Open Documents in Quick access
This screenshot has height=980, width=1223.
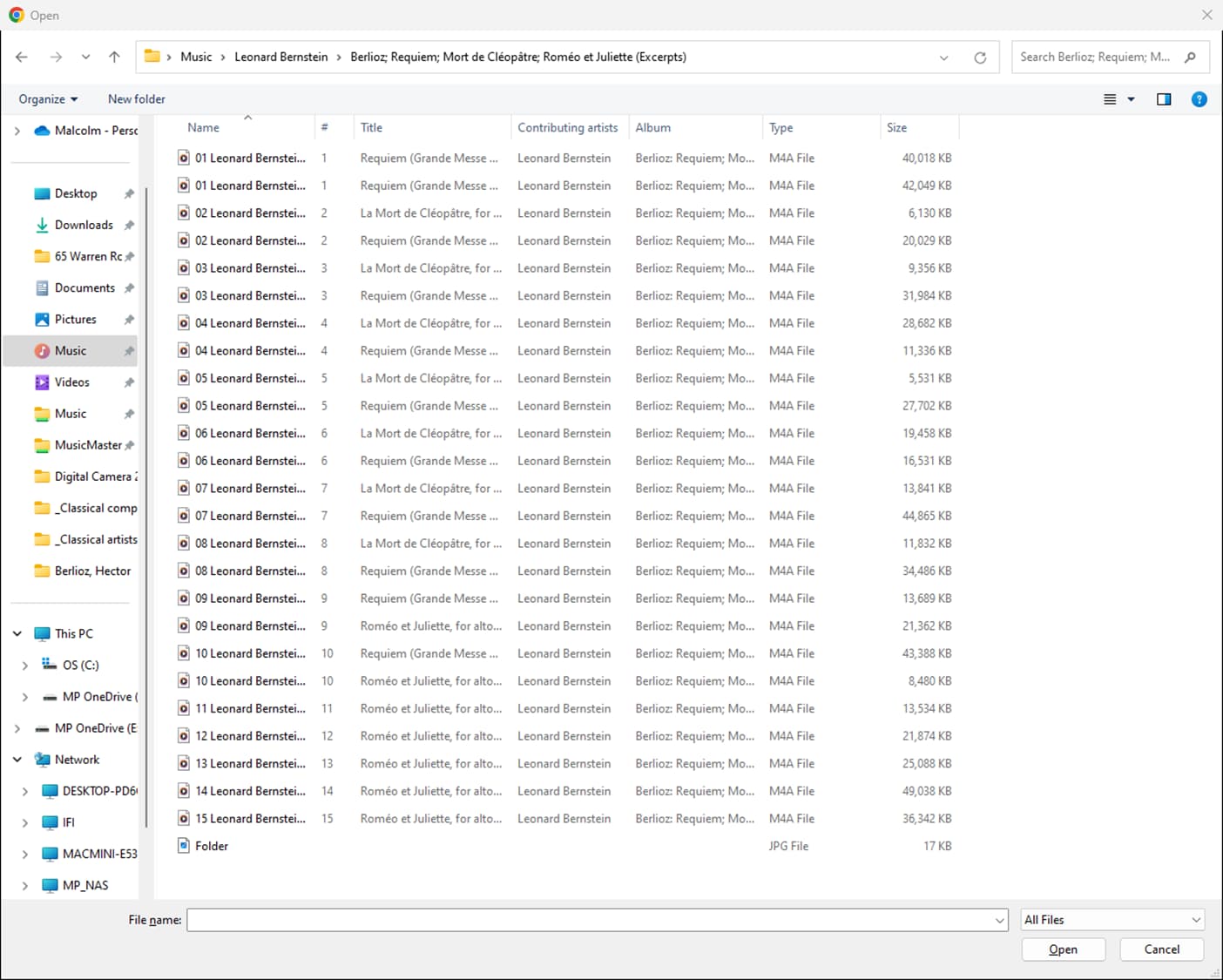(x=84, y=287)
